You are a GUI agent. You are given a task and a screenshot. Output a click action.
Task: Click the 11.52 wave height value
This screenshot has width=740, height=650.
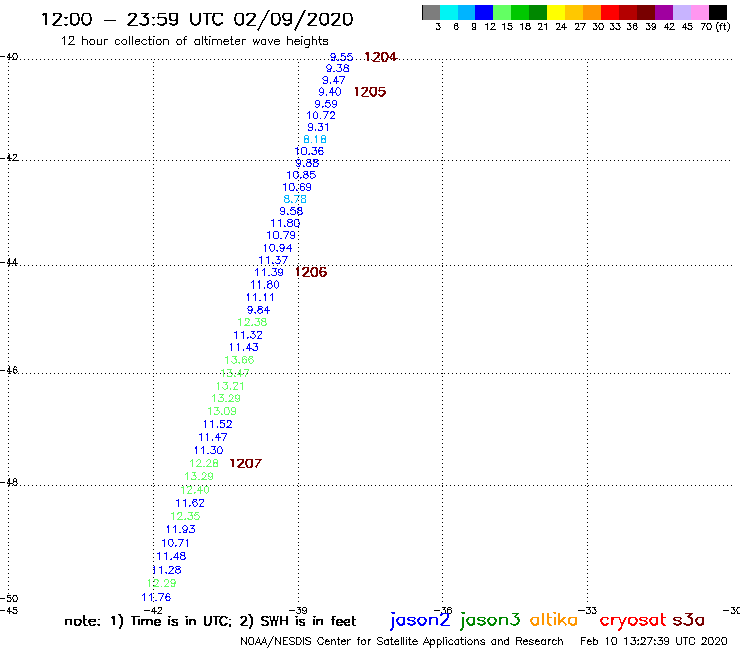(218, 424)
